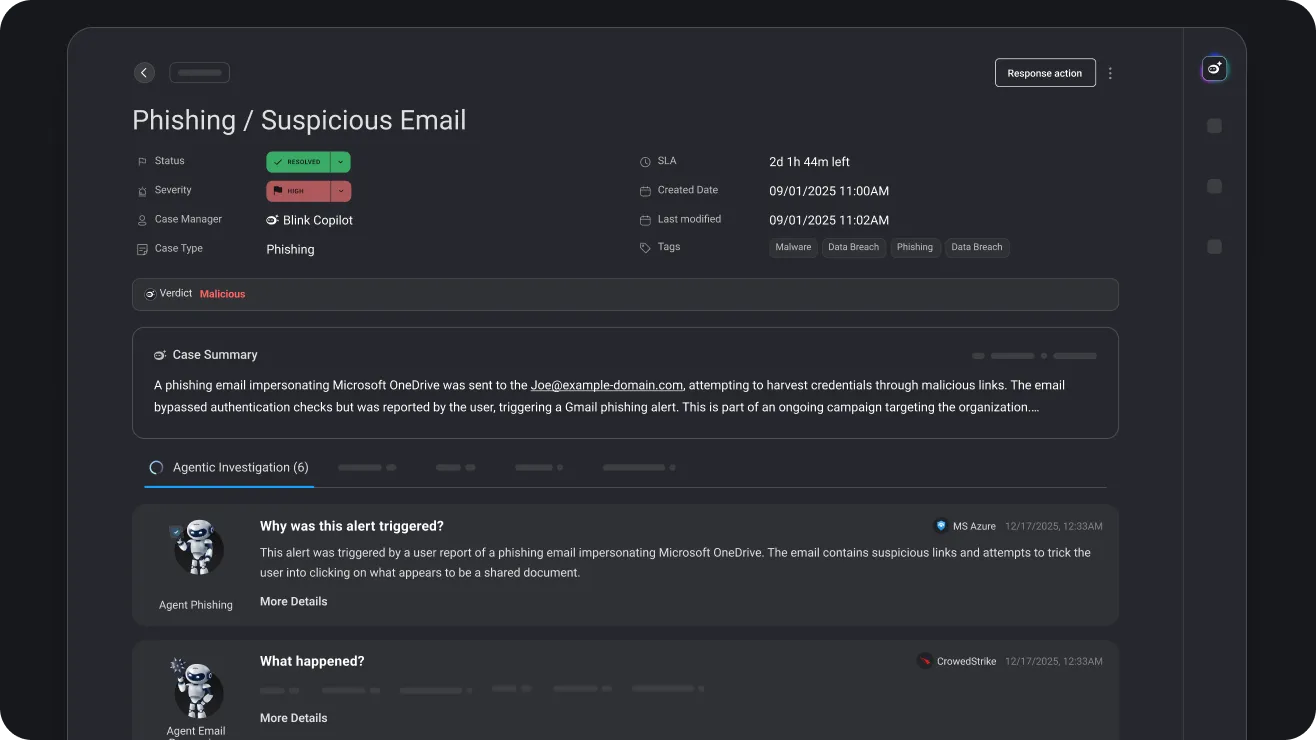The height and width of the screenshot is (740, 1316).
Task: Click the Status flag icon
Action: click(142, 161)
